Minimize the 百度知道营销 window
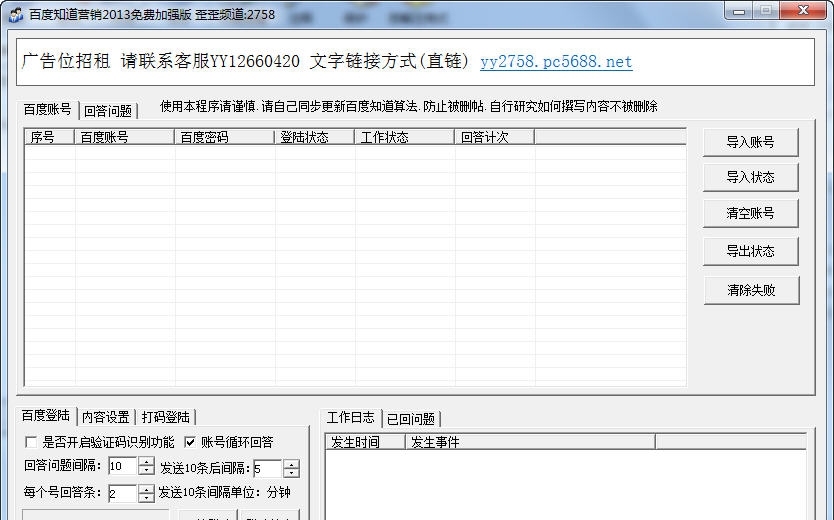This screenshot has width=834, height=520. coord(739,11)
